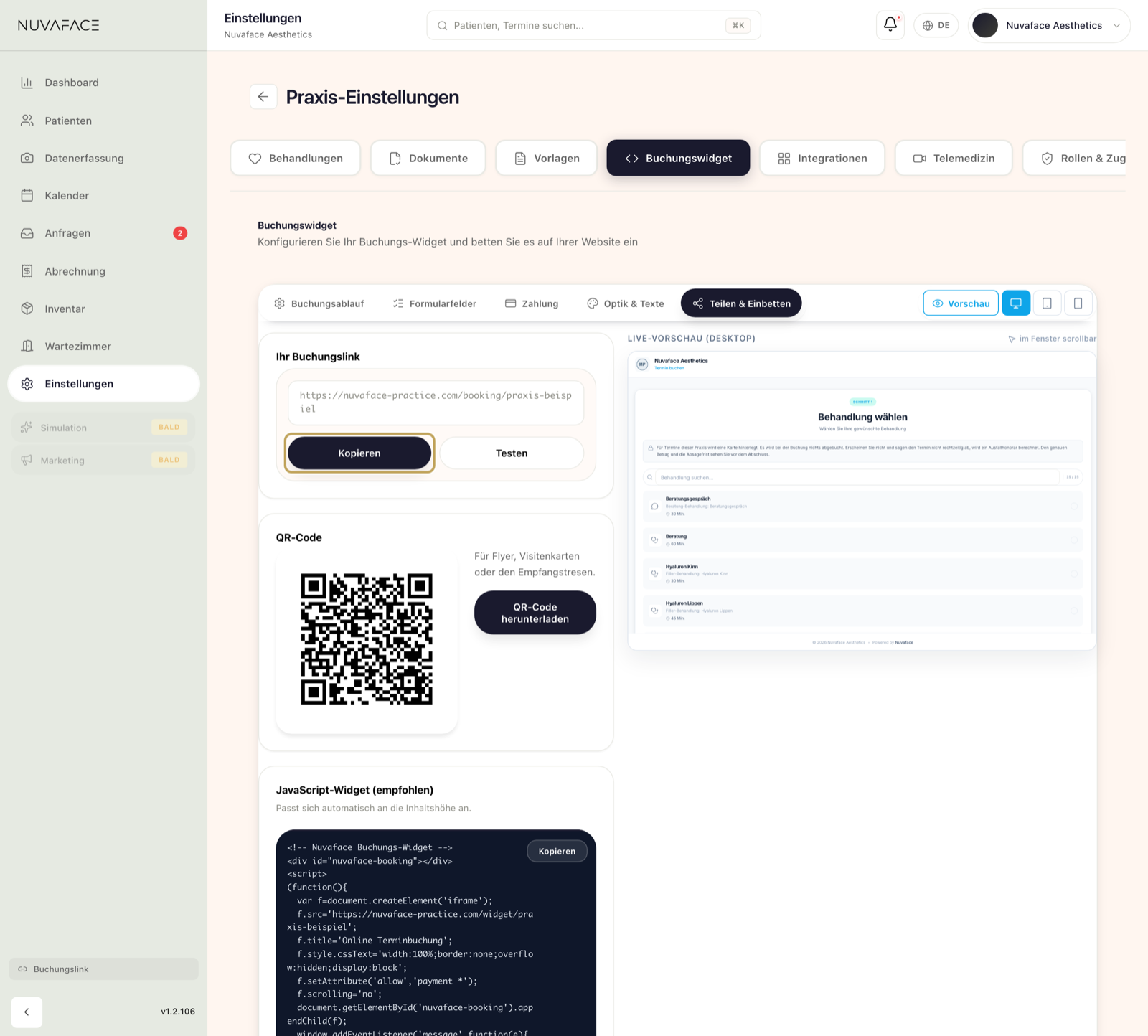1148x1036 pixels.
Task: Open the Telemedizin tab
Action: 954,158
